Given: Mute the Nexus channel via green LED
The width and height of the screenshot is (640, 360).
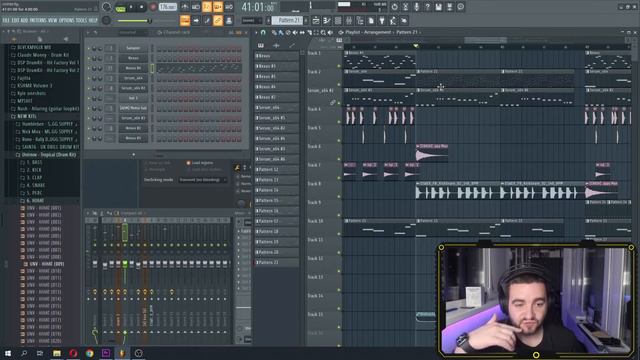Looking at the screenshot, I should click(89, 58).
